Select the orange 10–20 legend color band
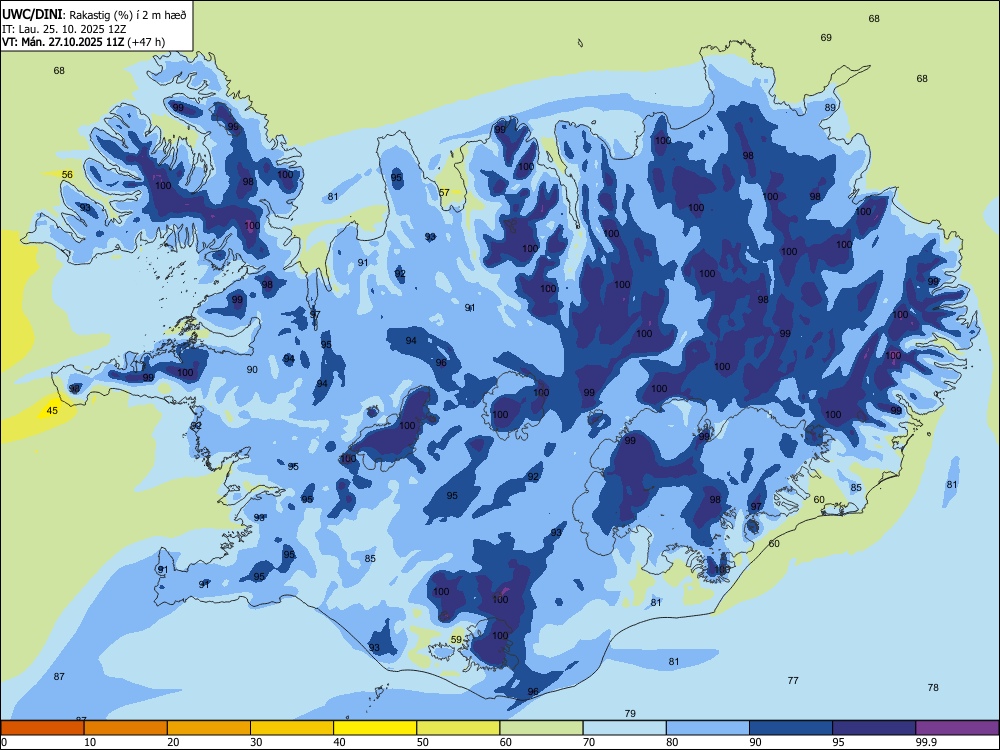The height and width of the screenshot is (750, 1000). click(x=126, y=728)
